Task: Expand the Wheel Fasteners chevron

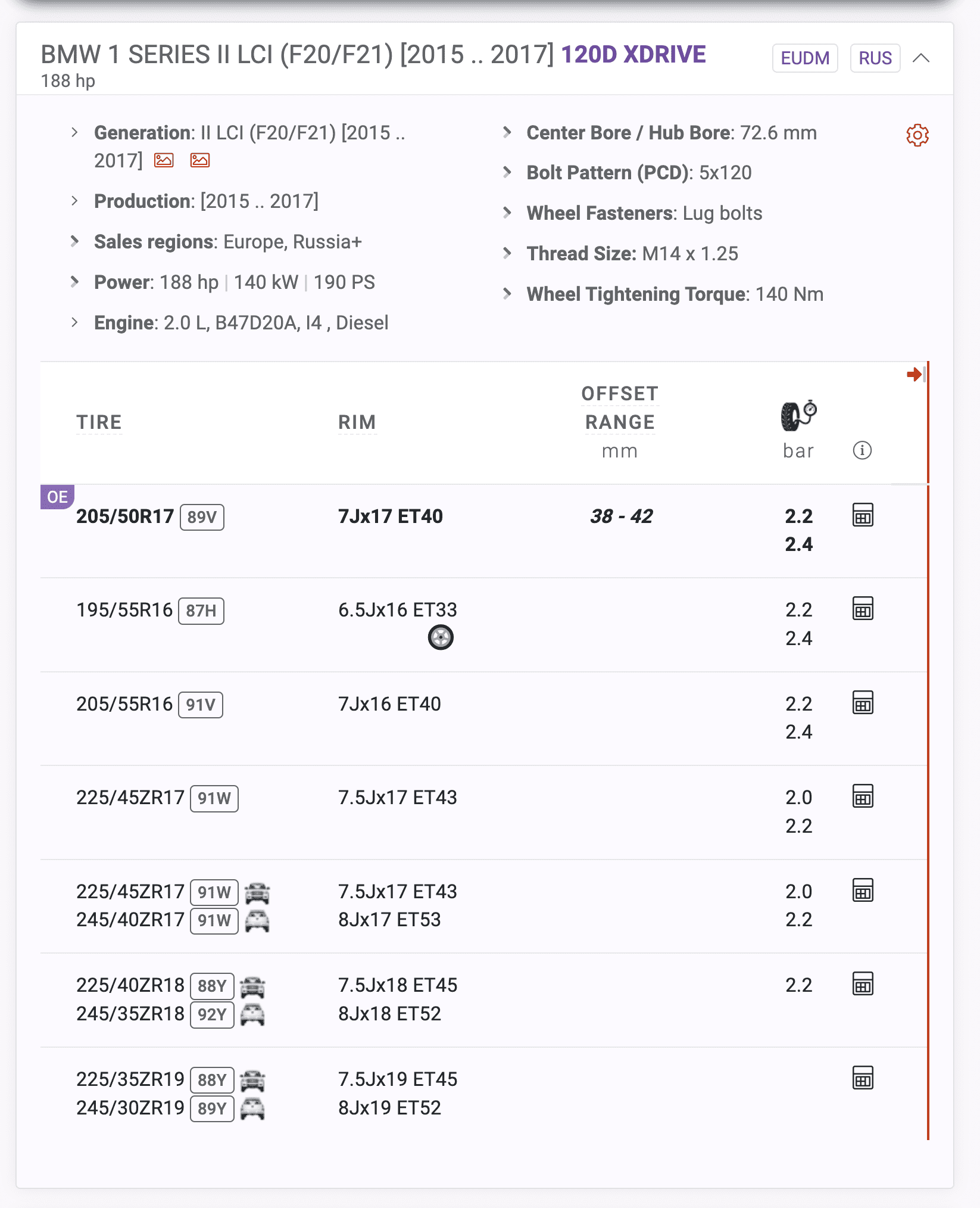Action: (x=507, y=213)
